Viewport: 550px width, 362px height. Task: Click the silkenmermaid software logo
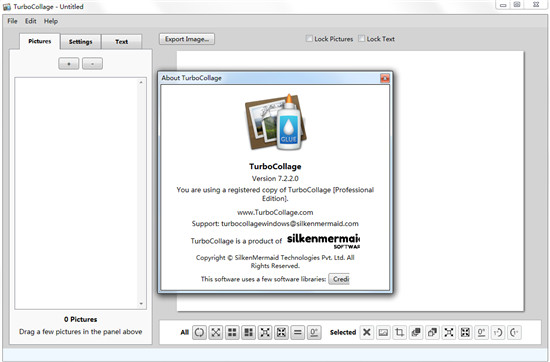(323, 241)
